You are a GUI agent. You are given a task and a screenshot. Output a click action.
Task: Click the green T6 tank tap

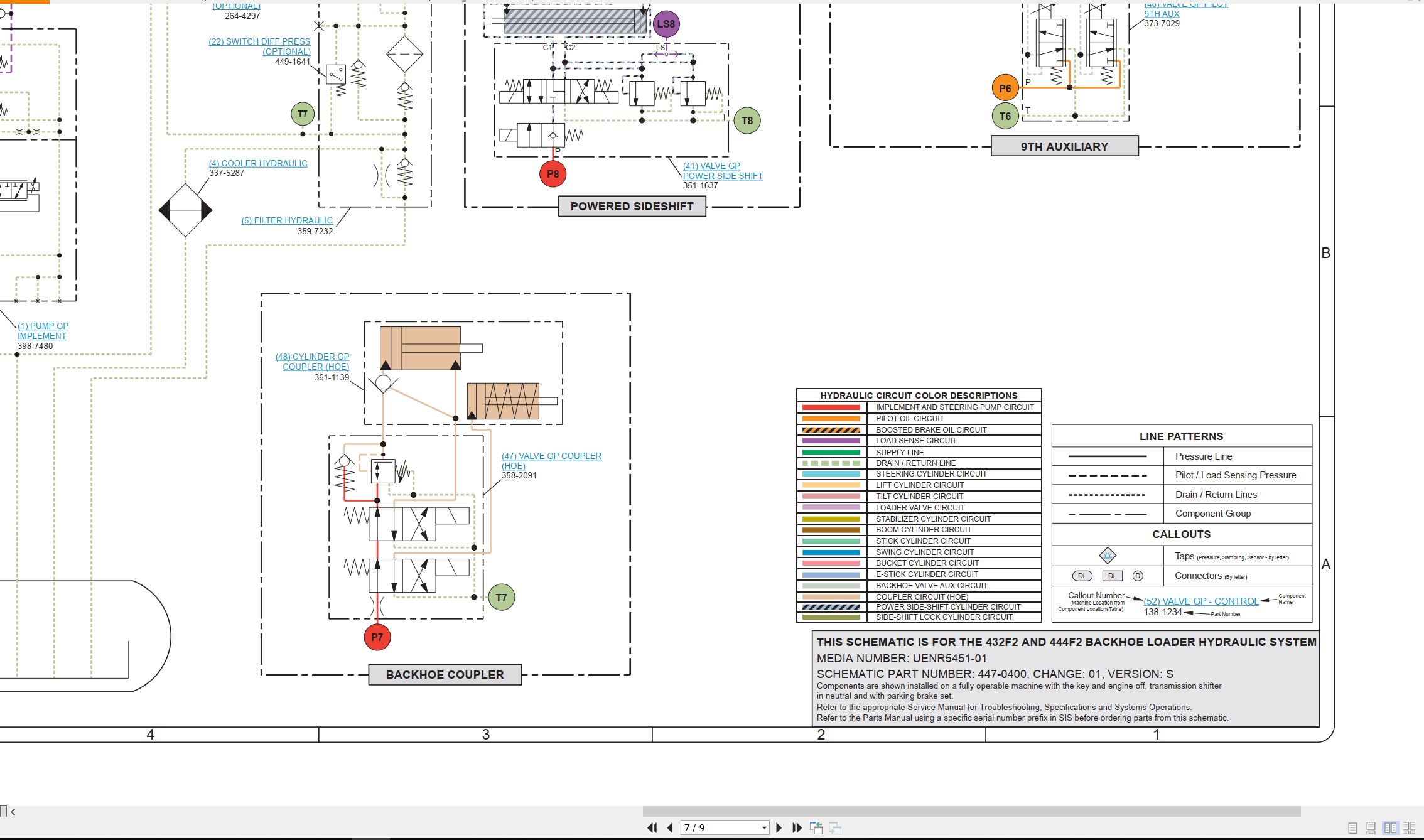point(1005,116)
